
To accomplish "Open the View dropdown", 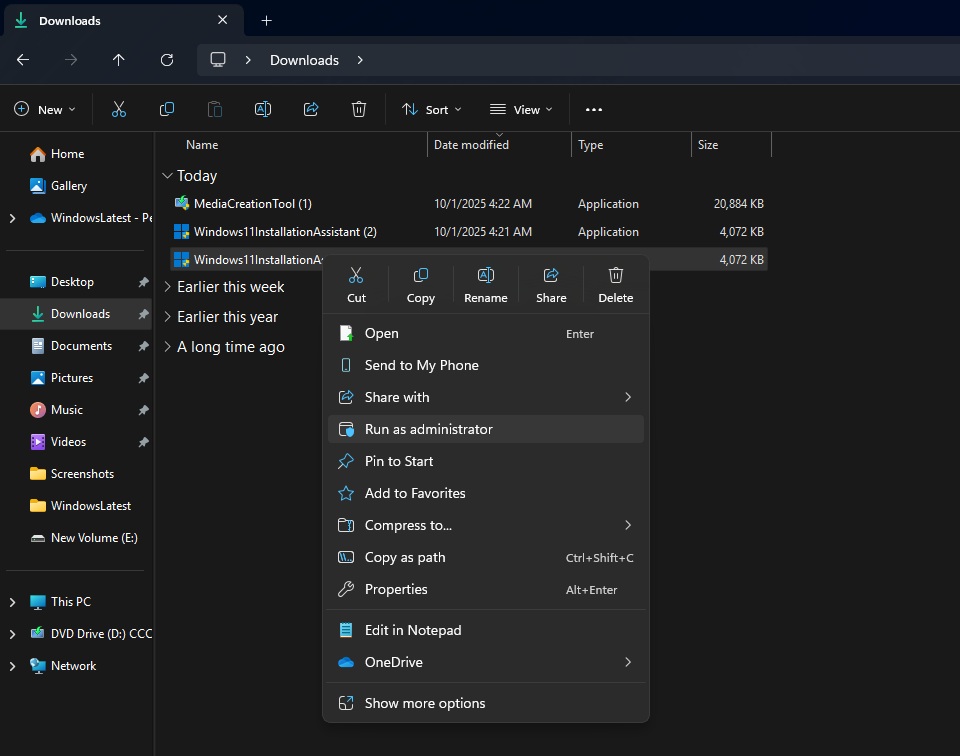I will point(520,109).
